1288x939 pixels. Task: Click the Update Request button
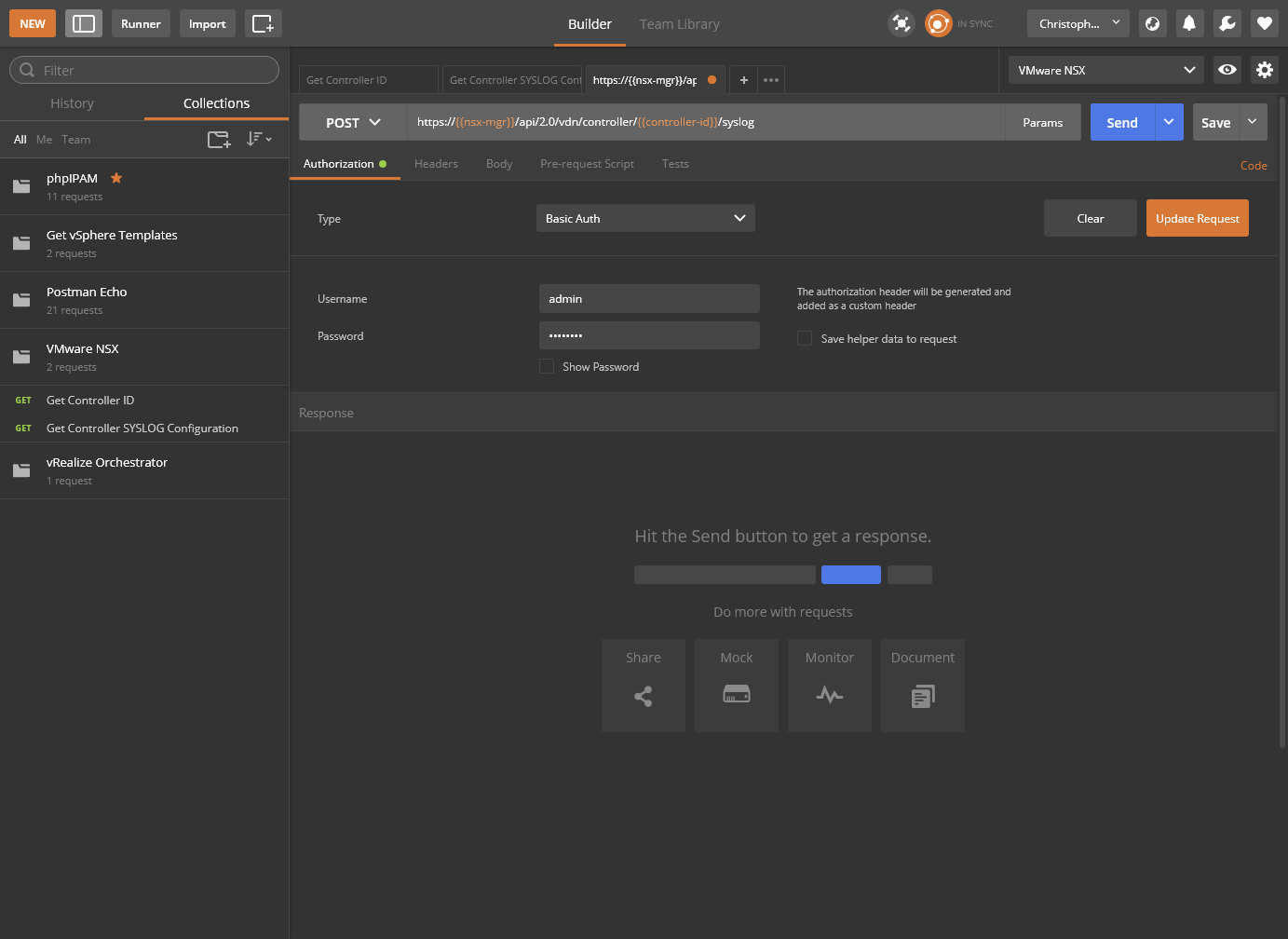point(1197,219)
